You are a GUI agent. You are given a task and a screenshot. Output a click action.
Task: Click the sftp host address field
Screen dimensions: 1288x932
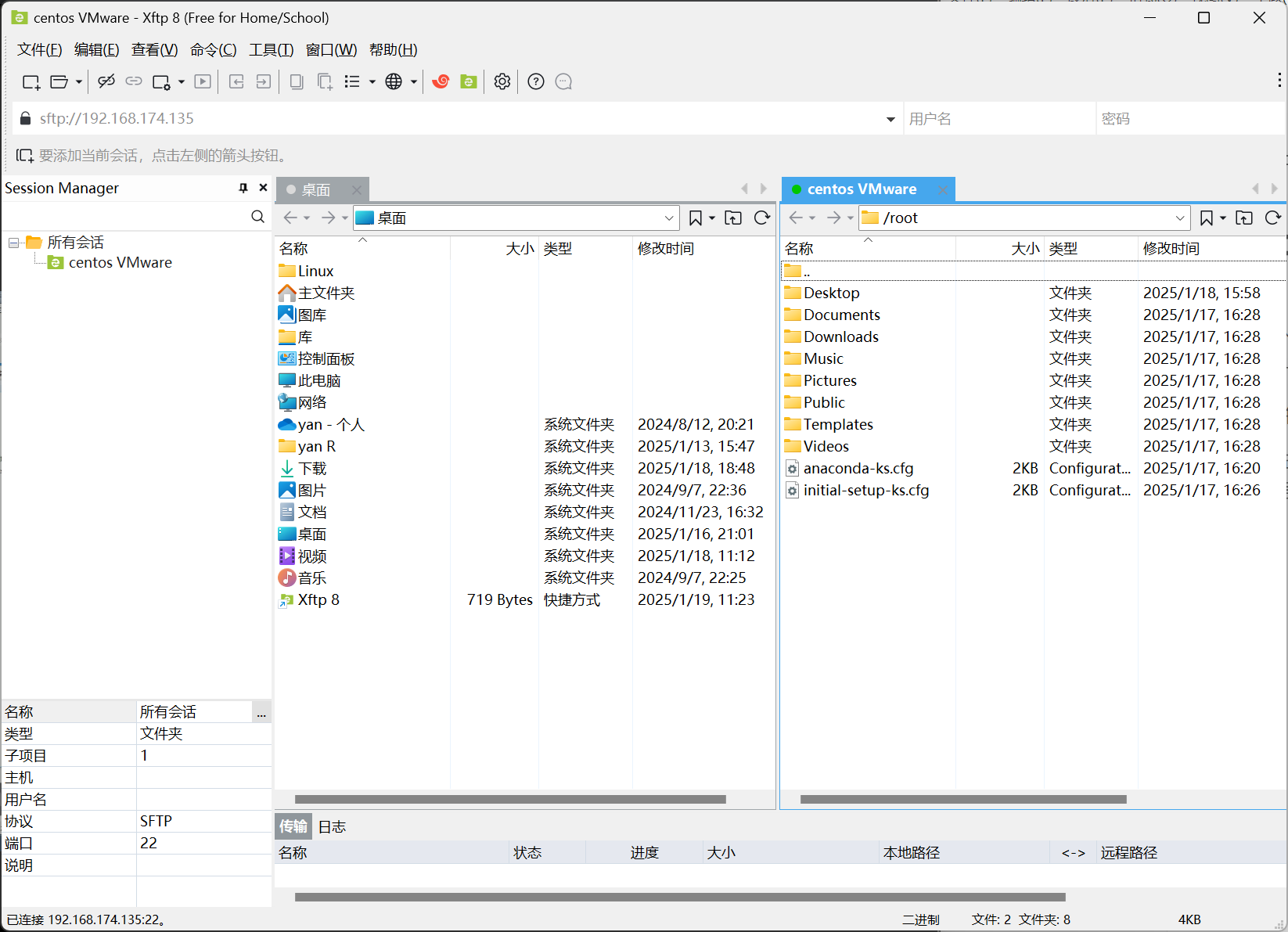click(458, 119)
